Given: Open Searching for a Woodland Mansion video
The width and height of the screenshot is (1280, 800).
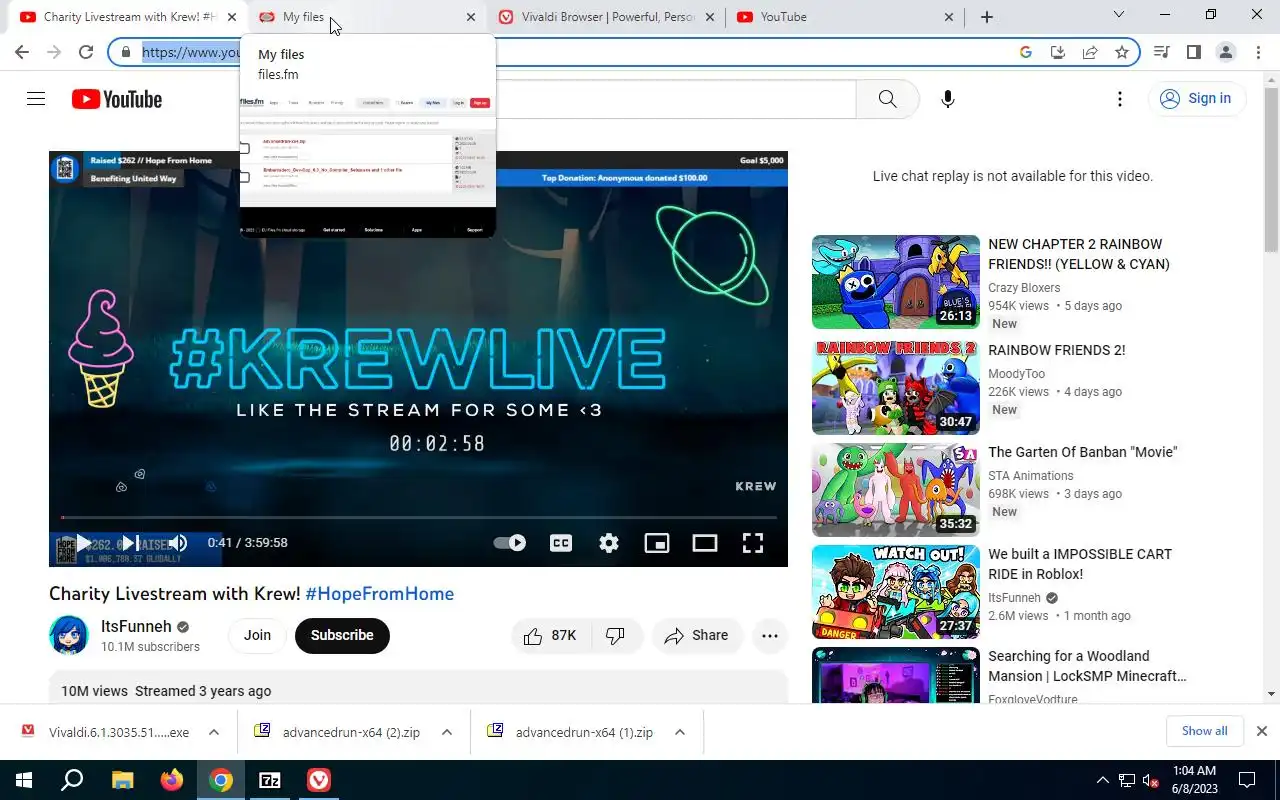Looking at the screenshot, I should [x=1087, y=666].
